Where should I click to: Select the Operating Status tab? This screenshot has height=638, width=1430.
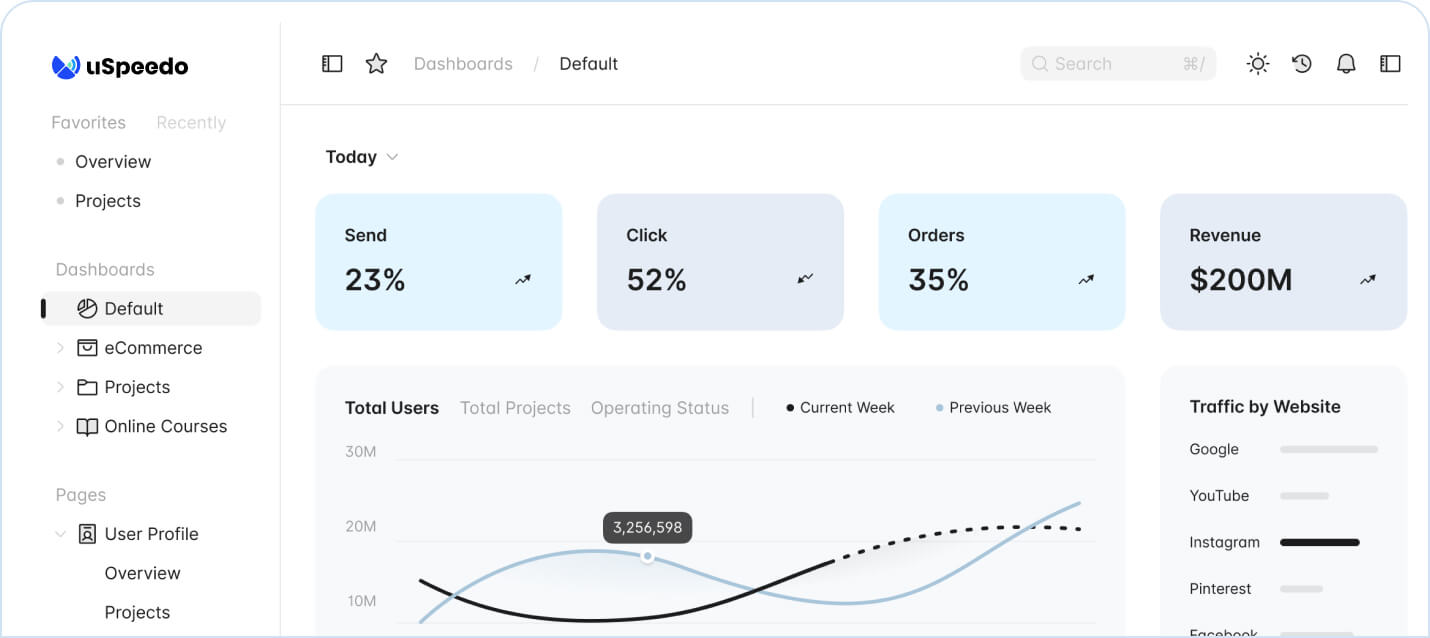tap(659, 408)
